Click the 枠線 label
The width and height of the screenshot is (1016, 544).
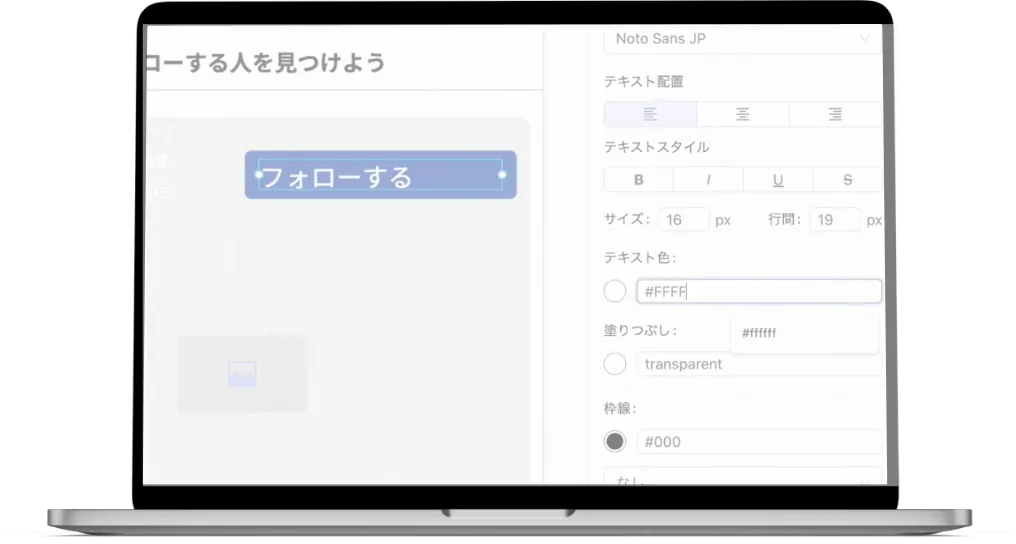point(620,409)
